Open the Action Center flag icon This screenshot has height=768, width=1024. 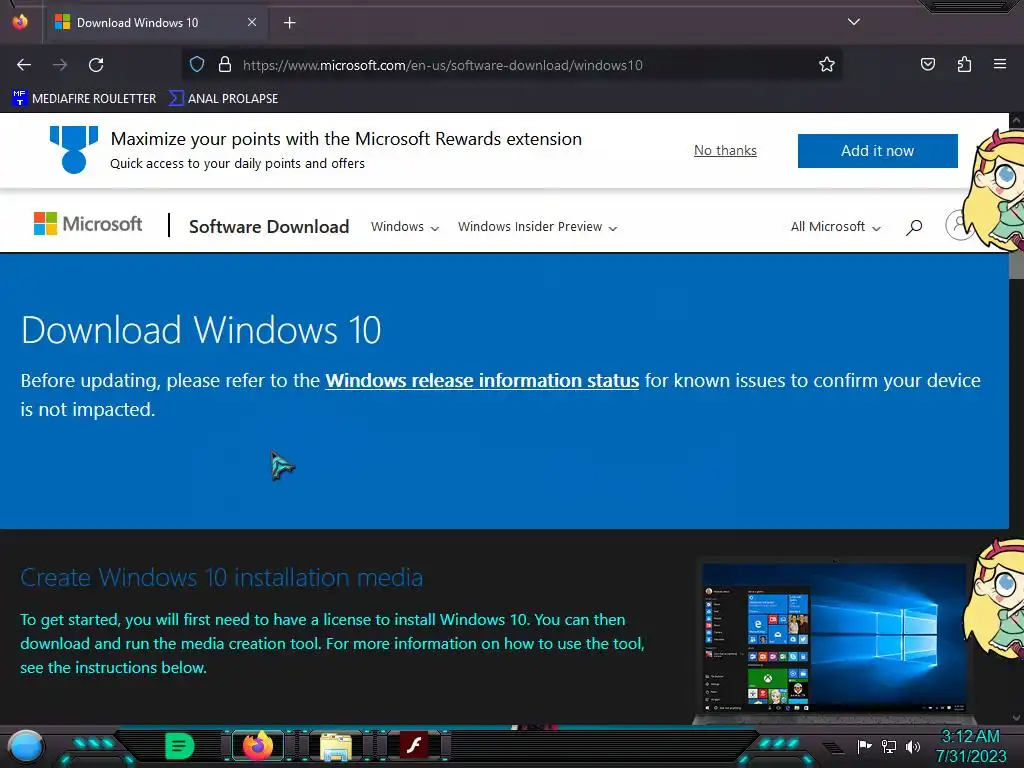(x=864, y=746)
